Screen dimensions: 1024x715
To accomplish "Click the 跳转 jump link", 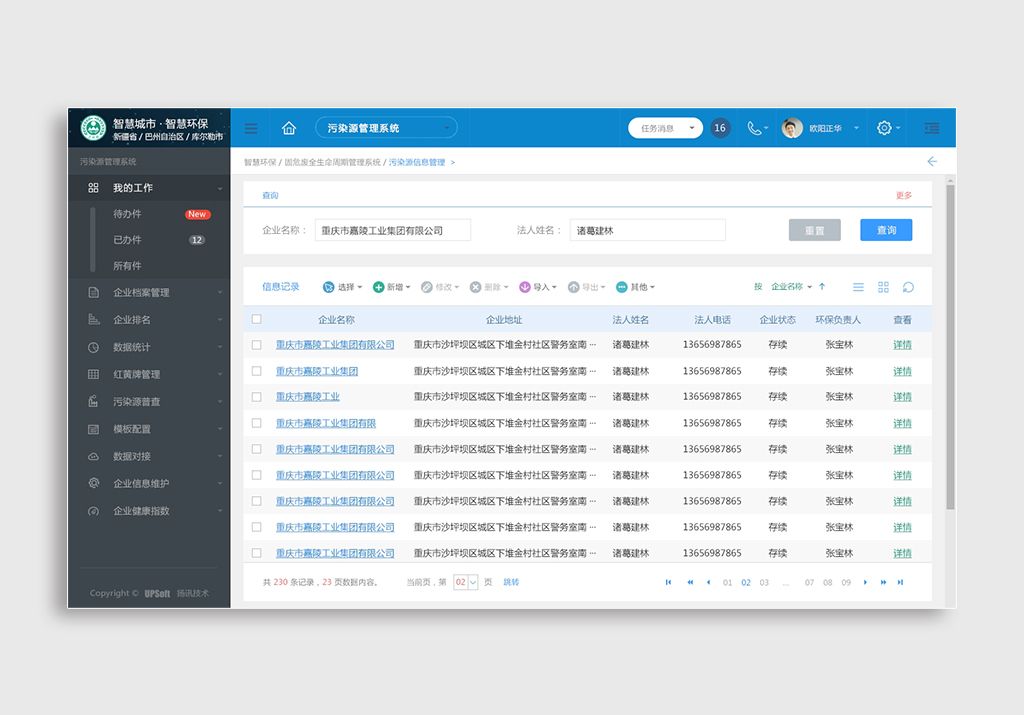I will pyautogui.click(x=511, y=582).
